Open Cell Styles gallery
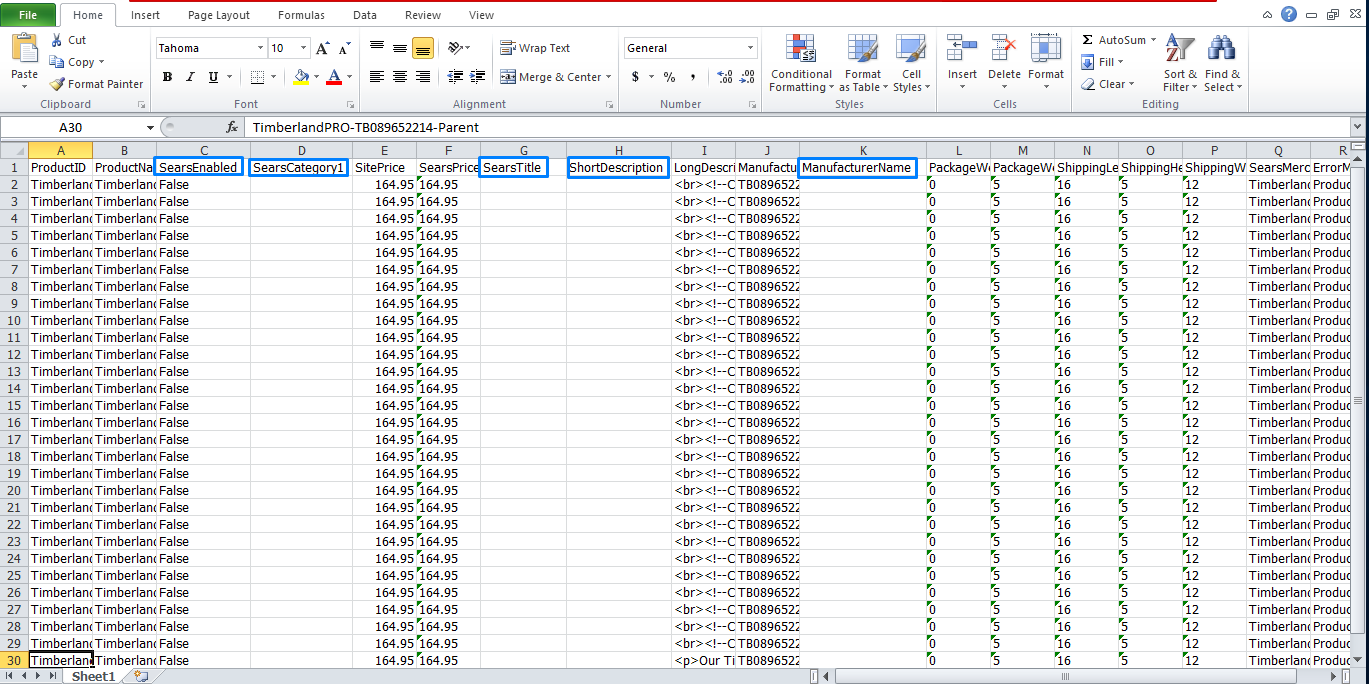 click(x=910, y=63)
